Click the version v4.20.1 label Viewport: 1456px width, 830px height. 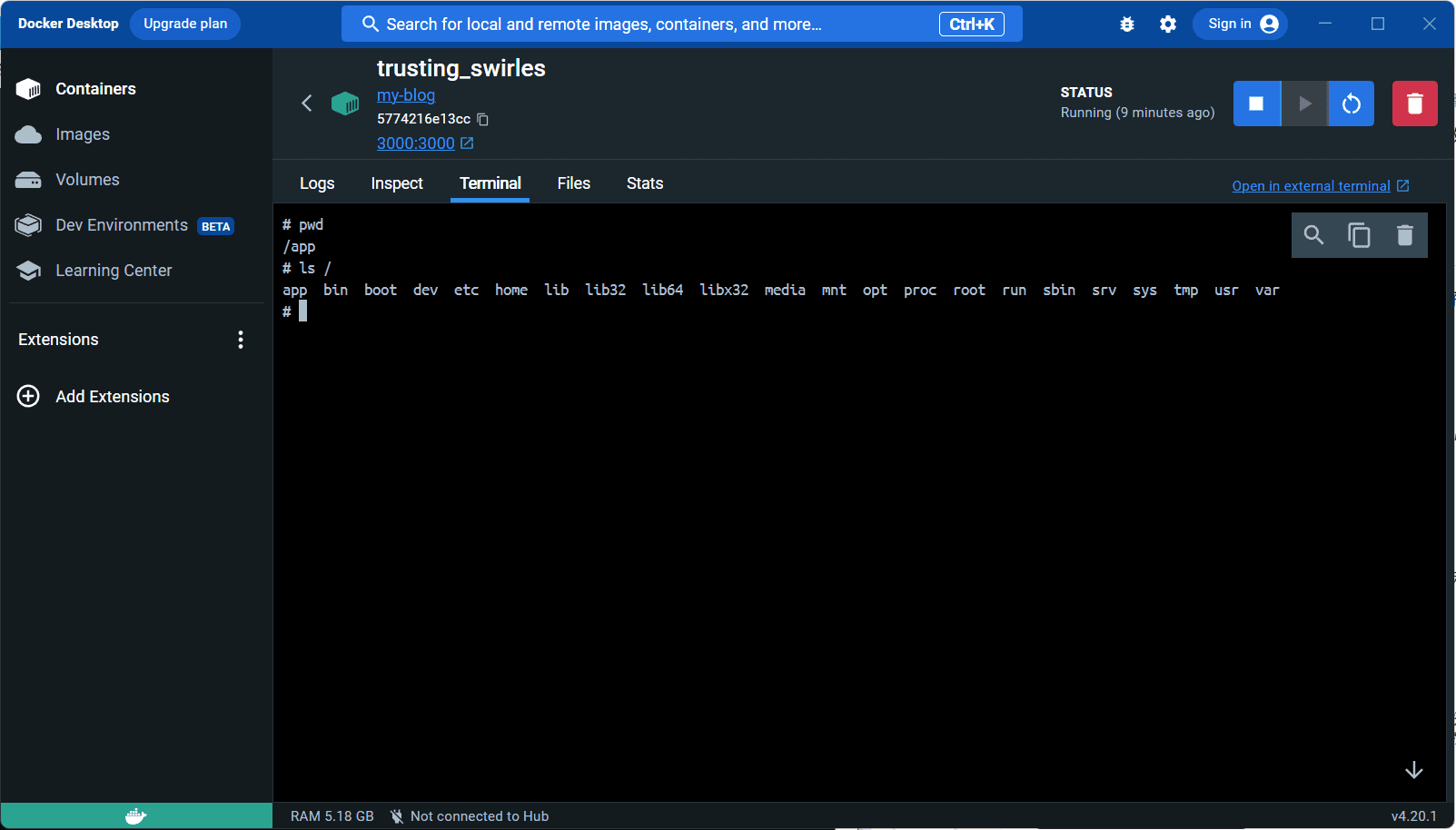[1414, 816]
